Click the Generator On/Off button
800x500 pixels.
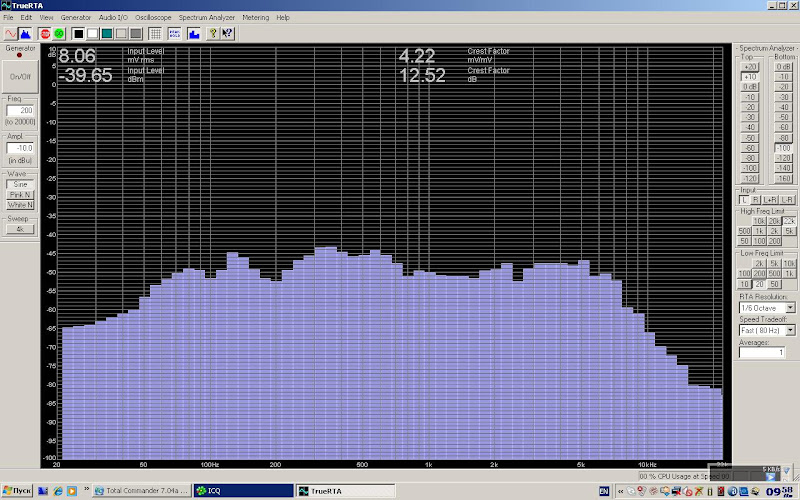pos(20,76)
